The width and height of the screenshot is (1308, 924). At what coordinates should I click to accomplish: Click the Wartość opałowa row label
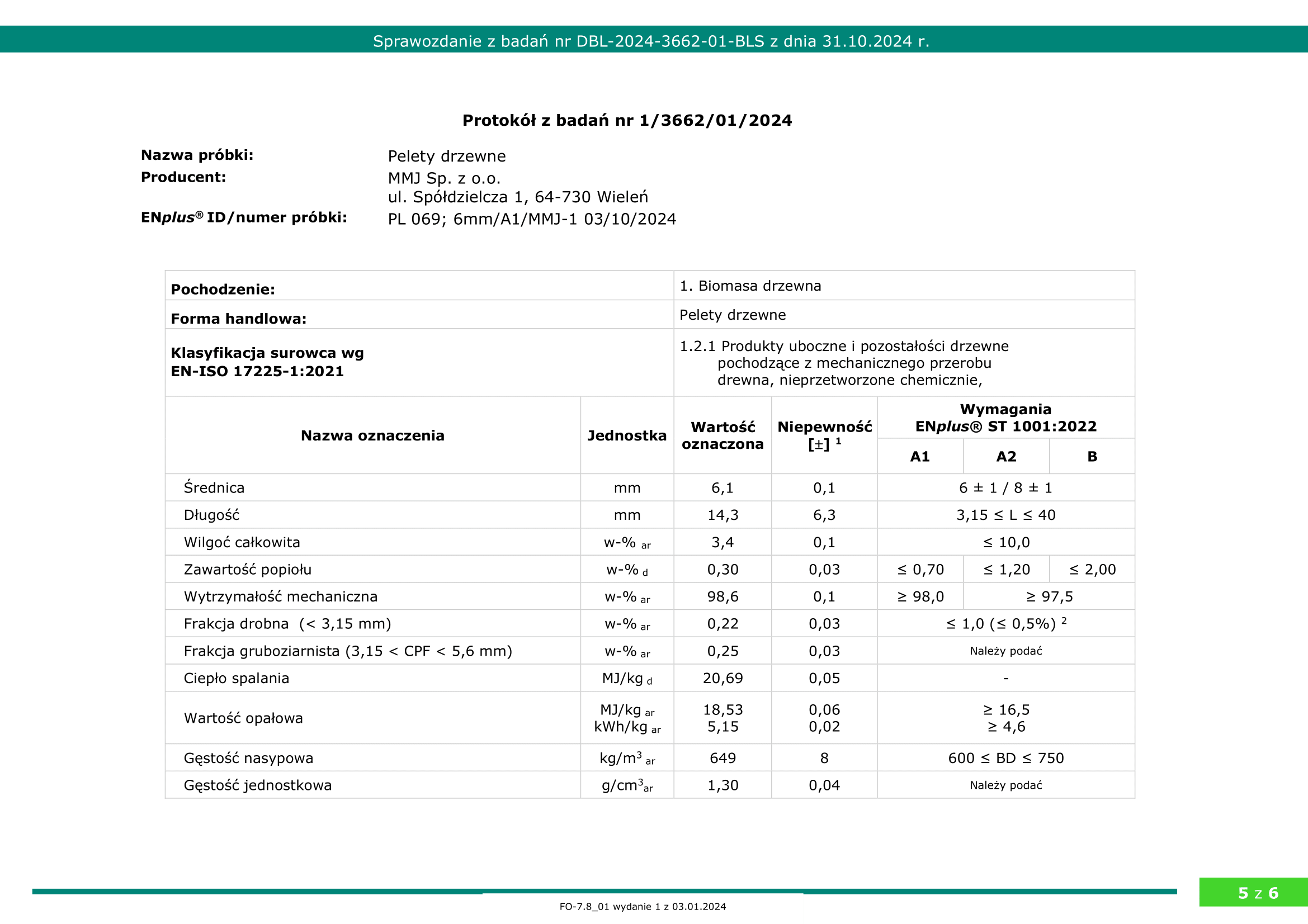pyautogui.click(x=243, y=718)
